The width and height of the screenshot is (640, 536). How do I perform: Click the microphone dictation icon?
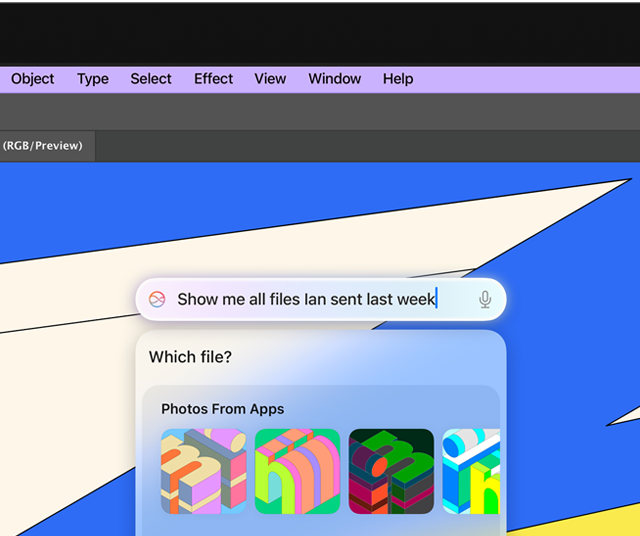[485, 299]
